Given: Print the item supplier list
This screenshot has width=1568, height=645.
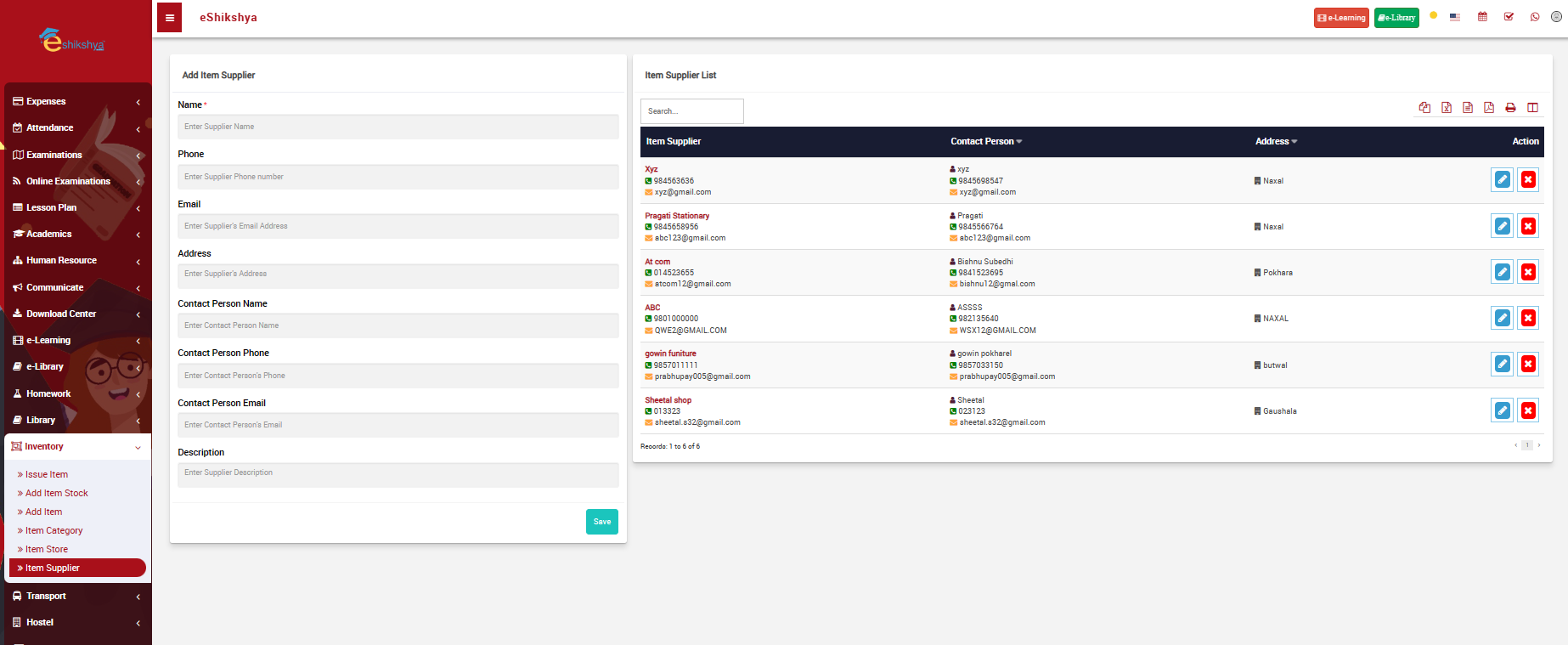Looking at the screenshot, I should click(x=1510, y=108).
